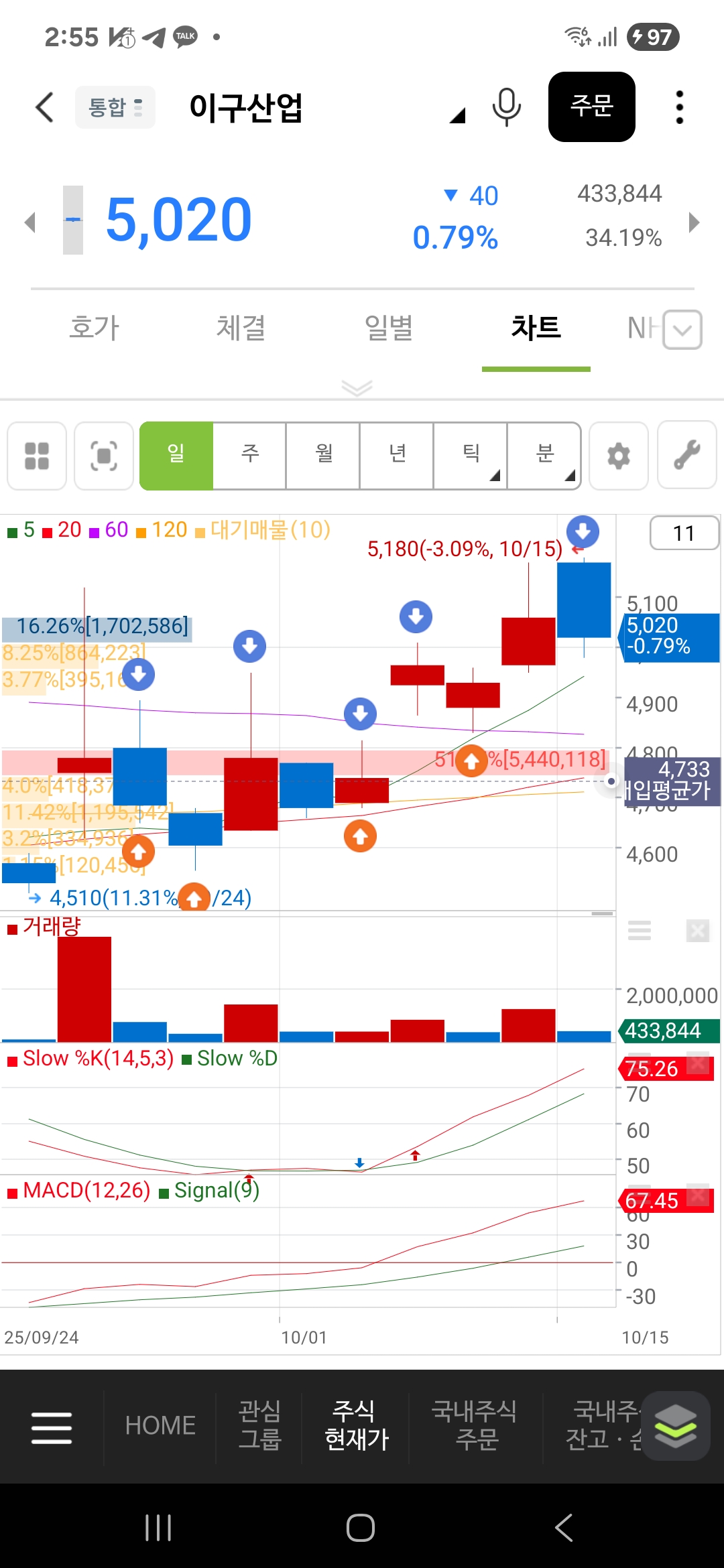This screenshot has height=1568, width=724.
Task: Tap the chart fullscreen capture icon
Action: (104, 456)
